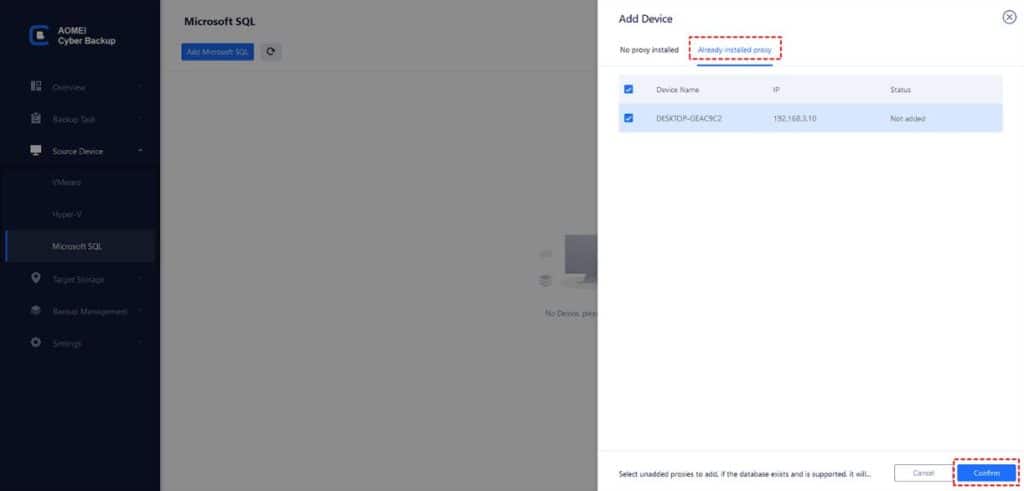The image size is (1024, 491).
Task: Expand the Backup Task menu chevron
Action: (141, 119)
